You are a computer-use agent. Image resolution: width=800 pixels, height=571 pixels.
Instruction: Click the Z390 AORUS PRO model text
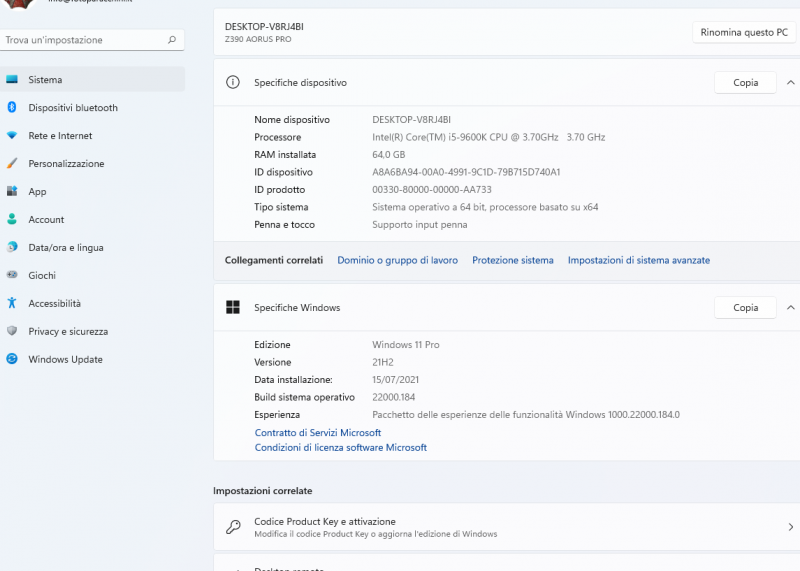coord(258,39)
